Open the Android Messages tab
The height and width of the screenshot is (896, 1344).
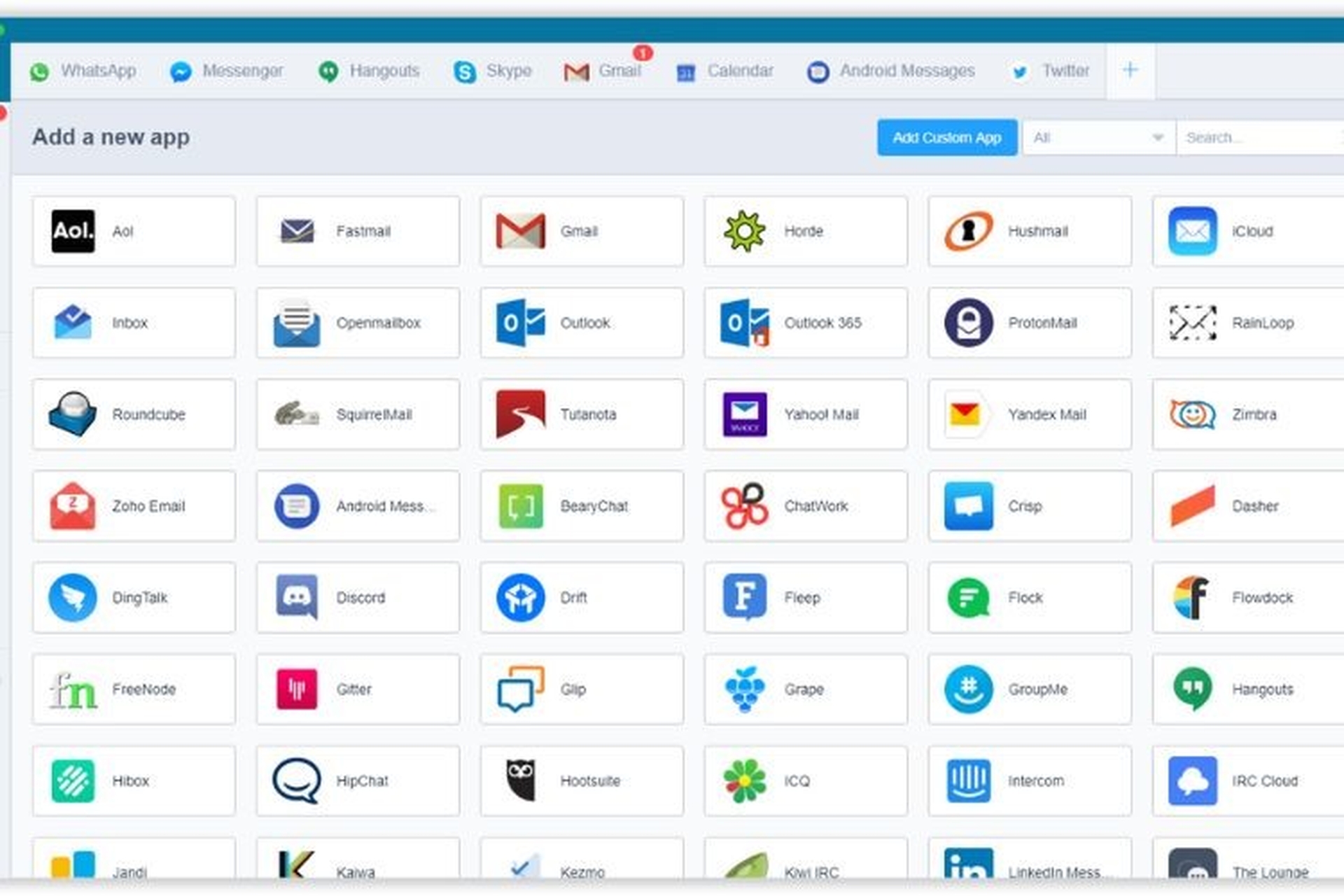click(x=890, y=71)
